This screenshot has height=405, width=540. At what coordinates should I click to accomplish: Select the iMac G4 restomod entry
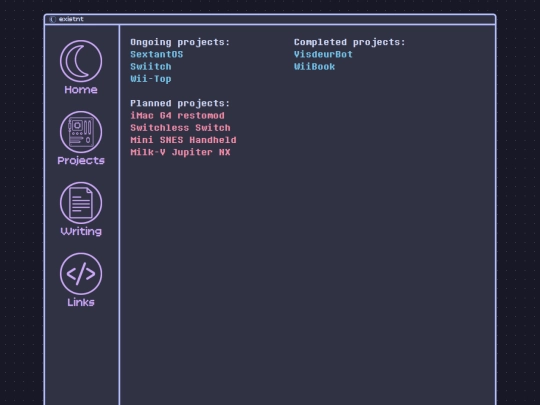(x=177, y=115)
